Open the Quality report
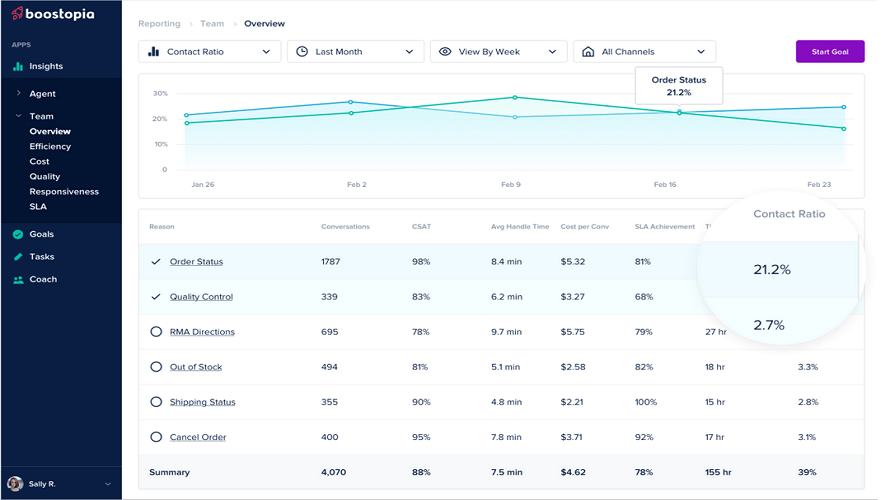The width and height of the screenshot is (890, 500). pos(45,177)
